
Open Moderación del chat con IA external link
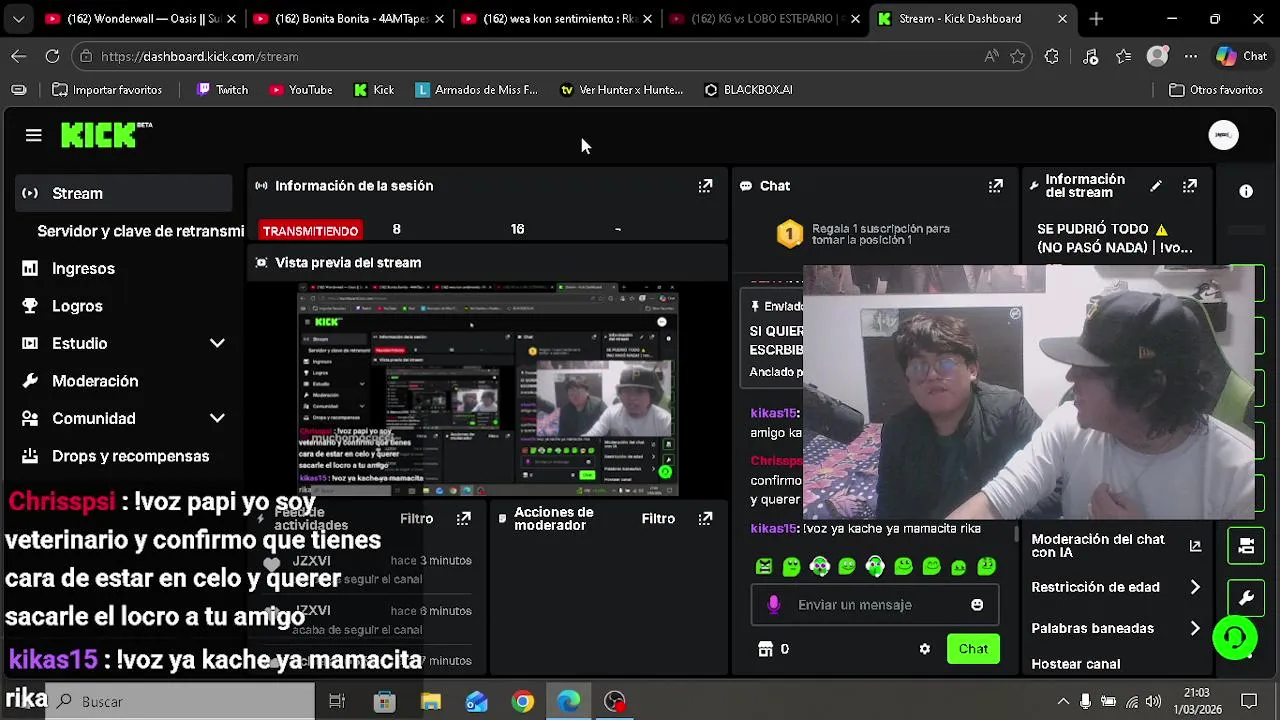click(1195, 546)
